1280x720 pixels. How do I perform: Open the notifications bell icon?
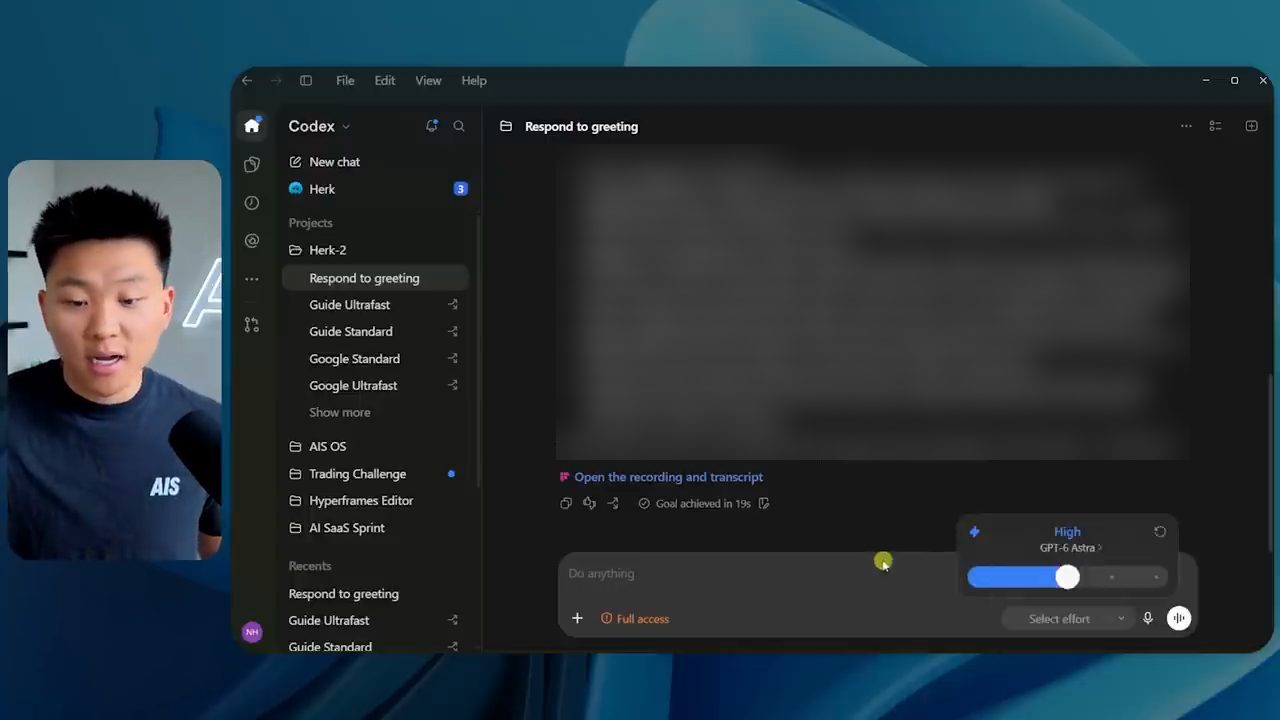coord(432,126)
